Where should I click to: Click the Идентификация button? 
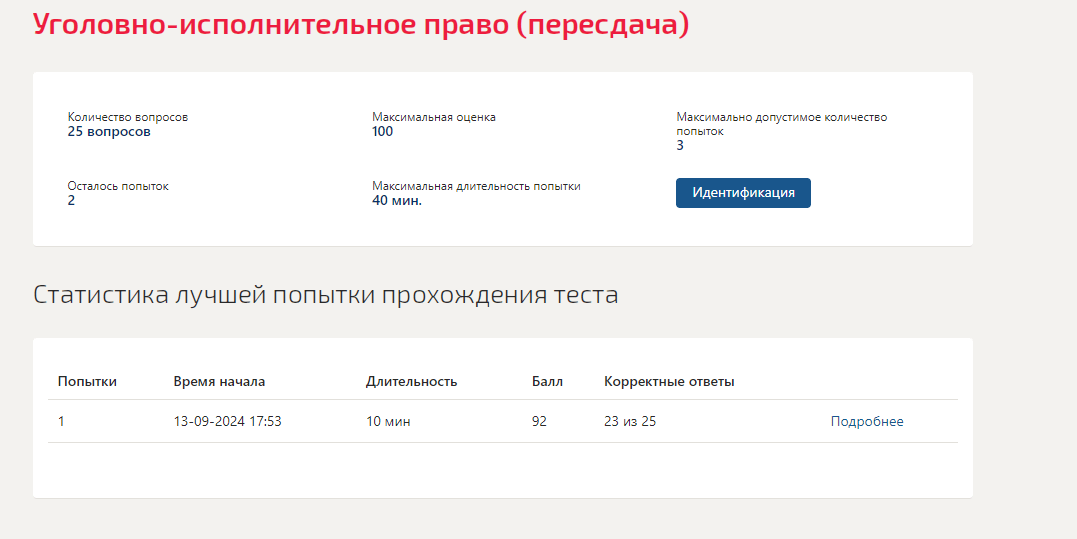(x=743, y=193)
